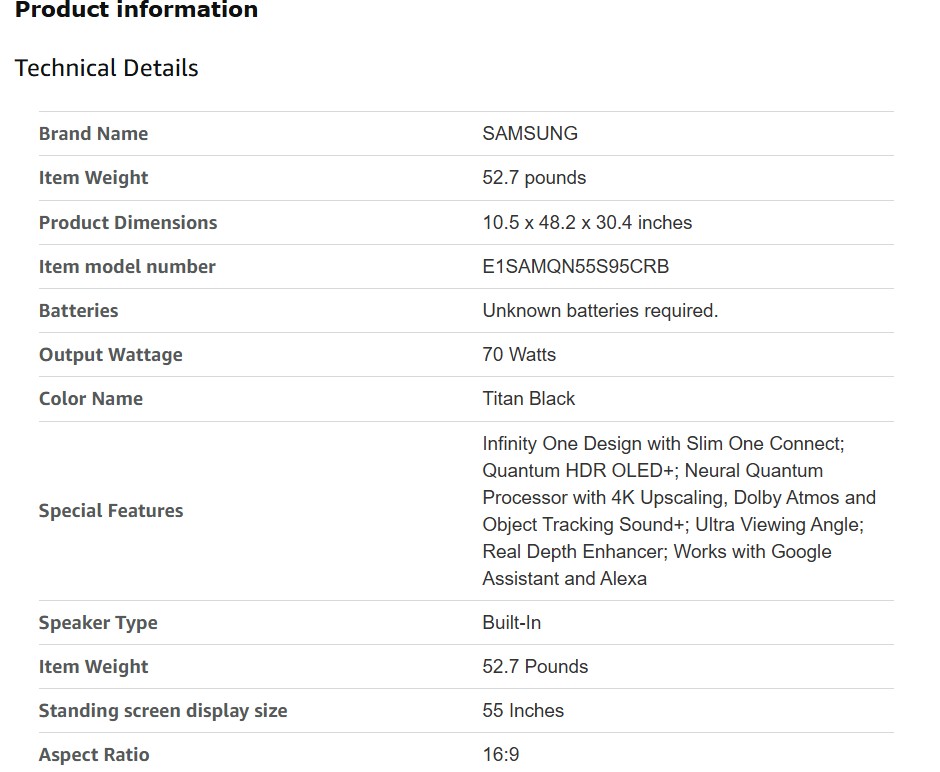The image size is (940, 772).
Task: Select the Speaker Type label
Action: [x=98, y=623]
